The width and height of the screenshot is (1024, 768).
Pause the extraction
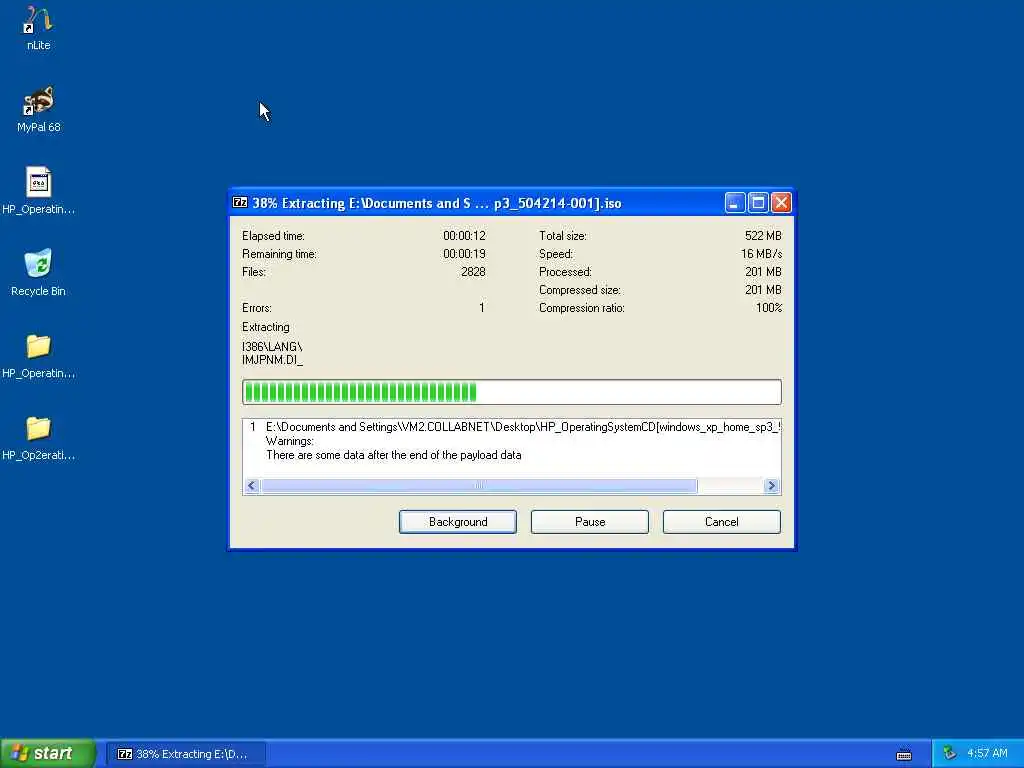[x=590, y=522]
